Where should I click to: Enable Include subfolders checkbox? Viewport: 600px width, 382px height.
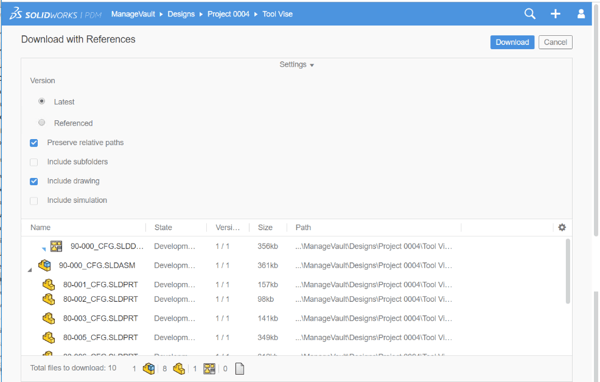(x=34, y=162)
